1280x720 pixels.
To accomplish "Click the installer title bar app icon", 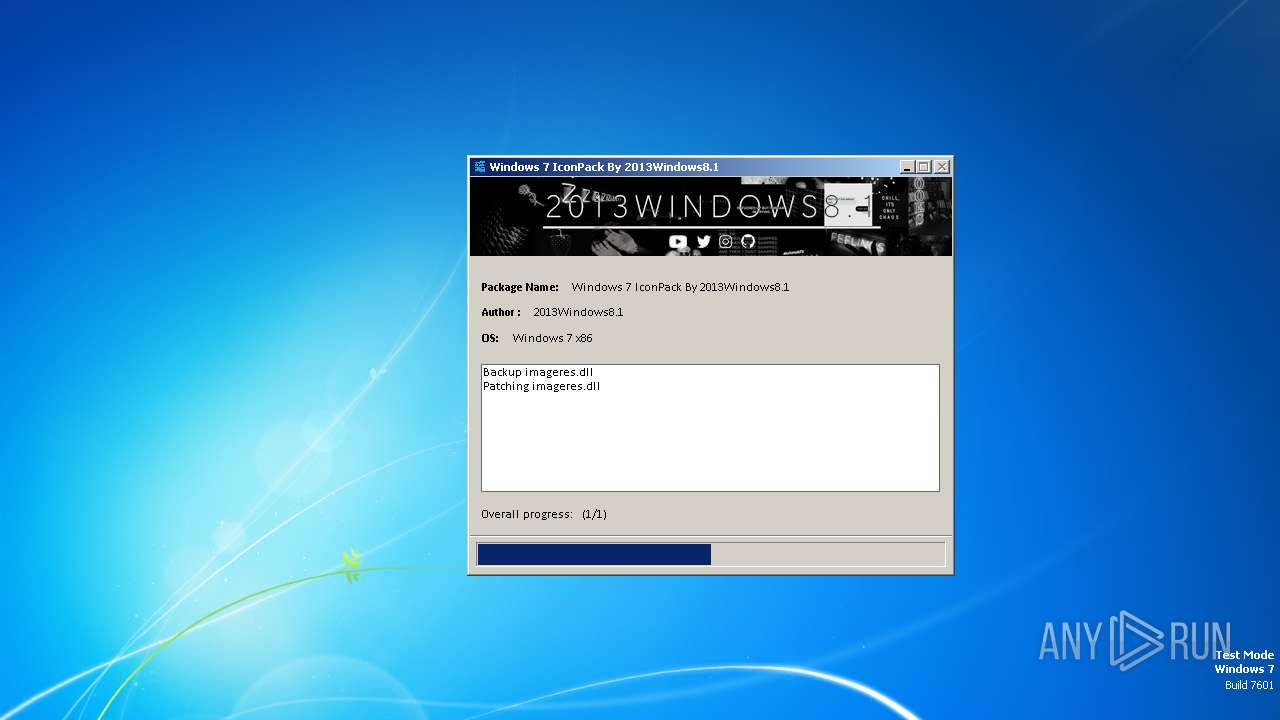I will (x=480, y=167).
